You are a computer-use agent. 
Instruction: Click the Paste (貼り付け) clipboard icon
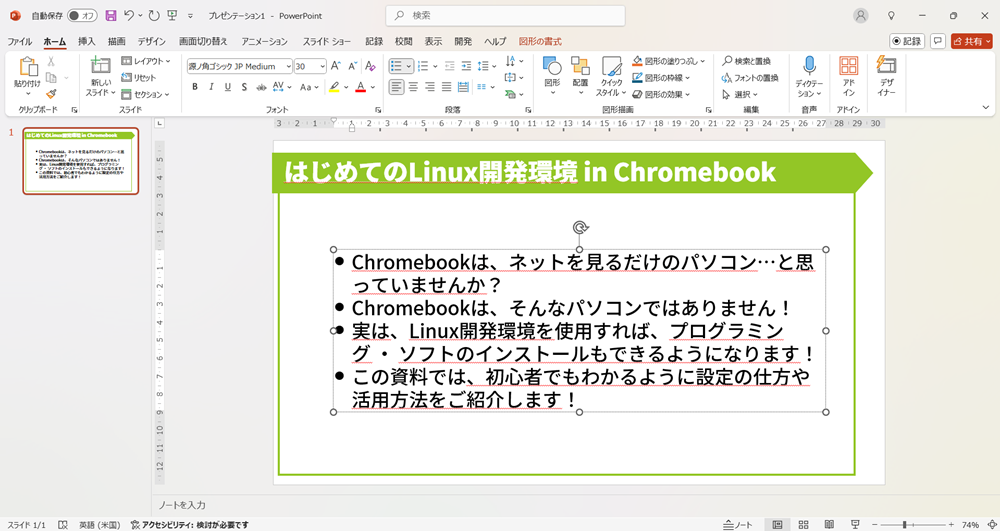click(x=28, y=67)
